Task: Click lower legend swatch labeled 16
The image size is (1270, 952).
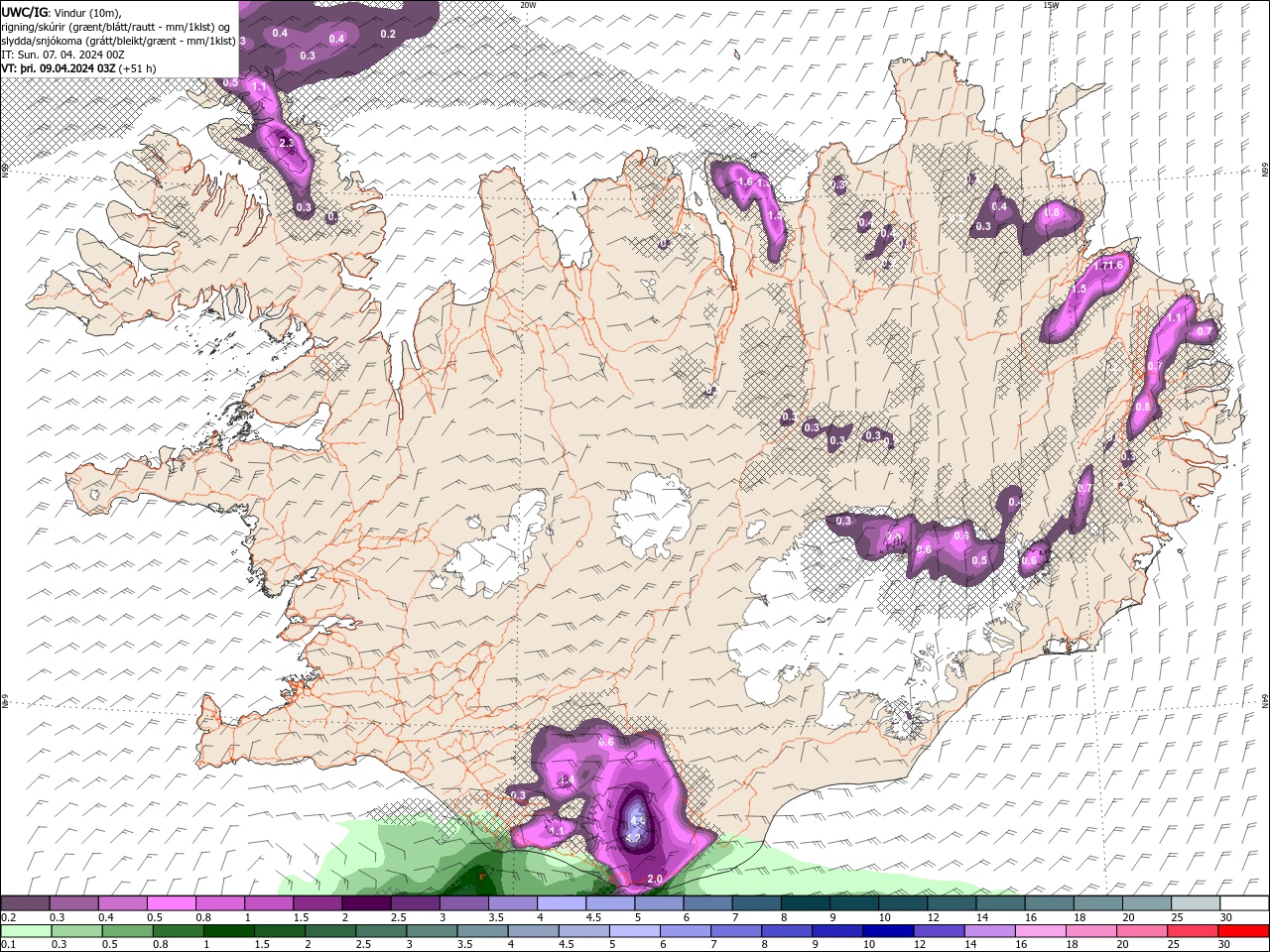Action: coord(1039,931)
